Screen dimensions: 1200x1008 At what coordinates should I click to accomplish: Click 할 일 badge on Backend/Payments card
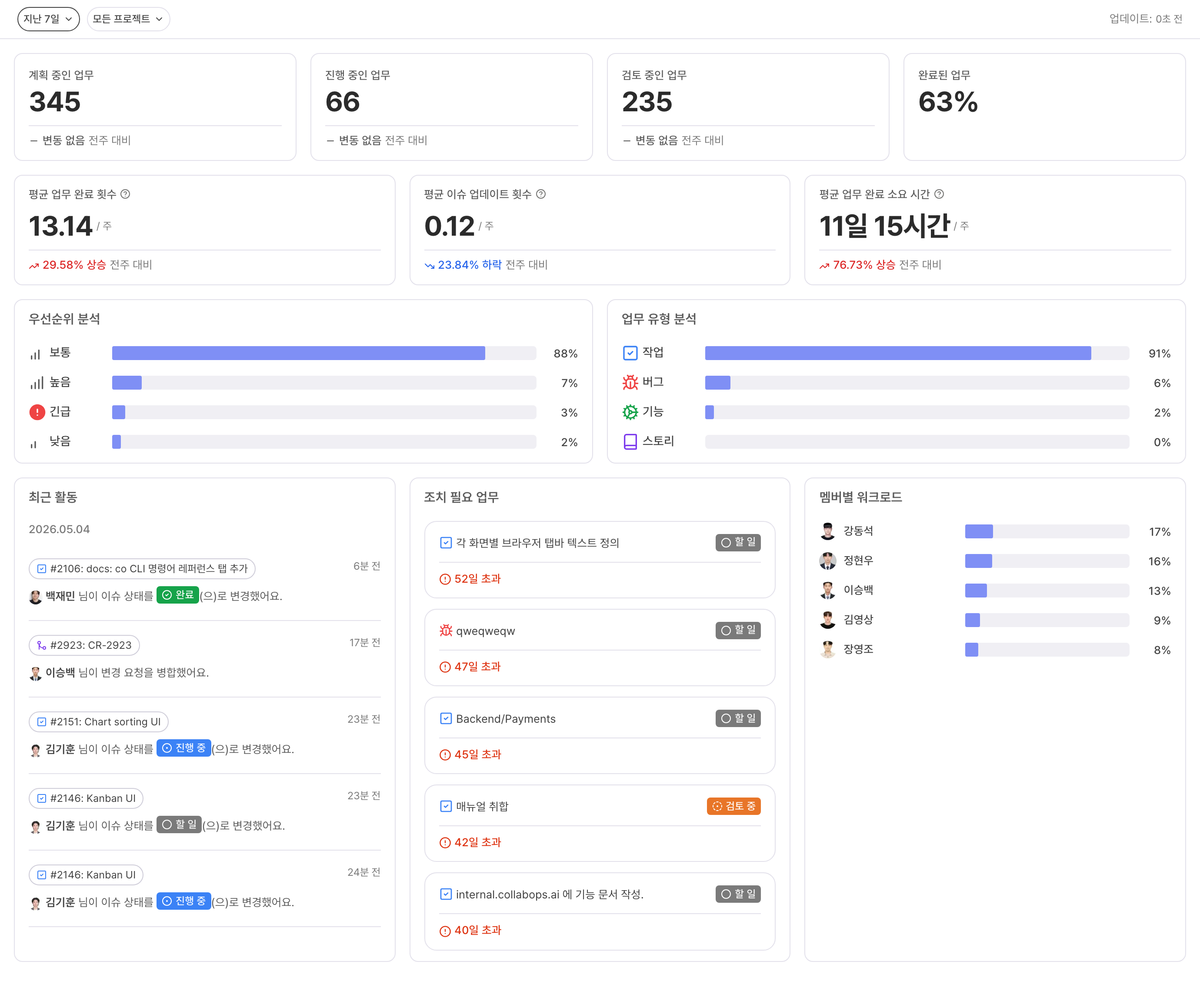coord(738,718)
